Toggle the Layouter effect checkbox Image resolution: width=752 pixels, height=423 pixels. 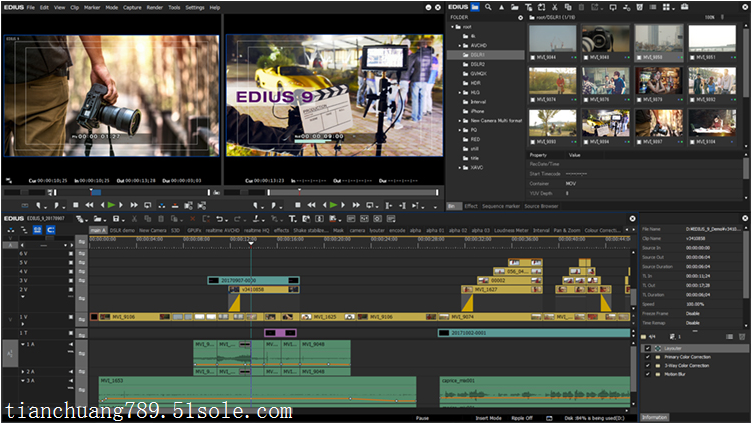point(648,349)
